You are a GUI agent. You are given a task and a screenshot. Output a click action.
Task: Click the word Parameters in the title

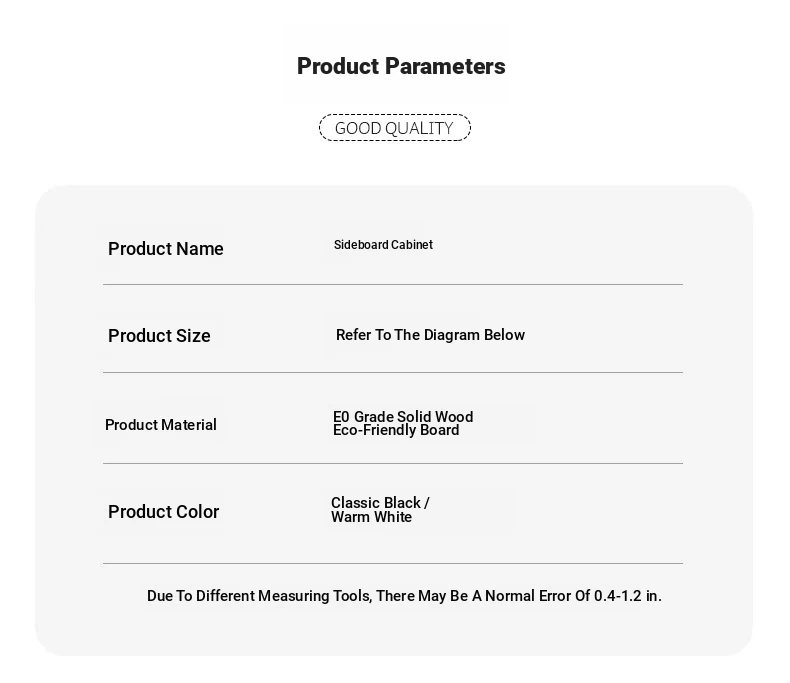pyautogui.click(x=445, y=66)
